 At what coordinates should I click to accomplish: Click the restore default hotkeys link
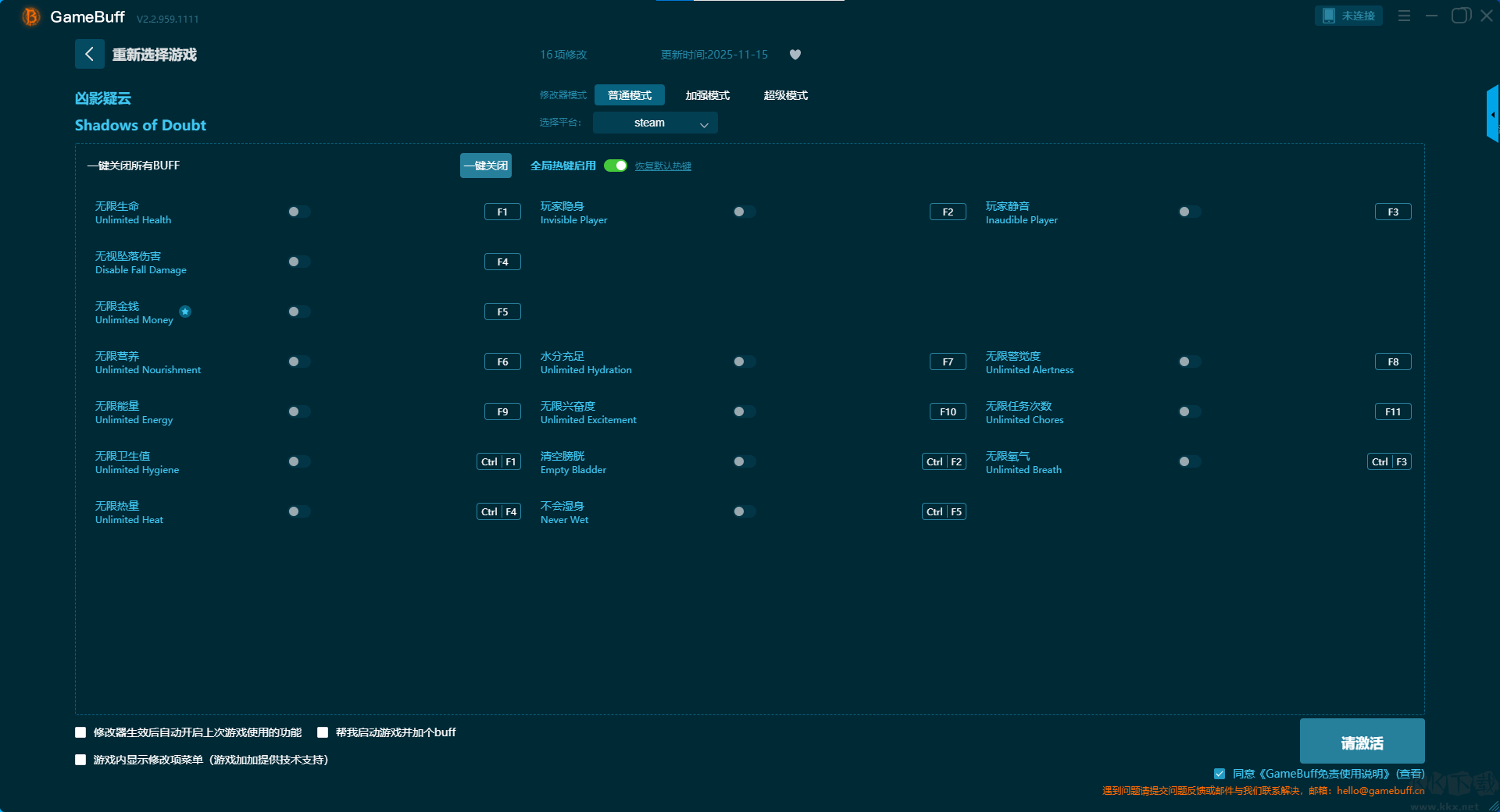click(x=662, y=166)
